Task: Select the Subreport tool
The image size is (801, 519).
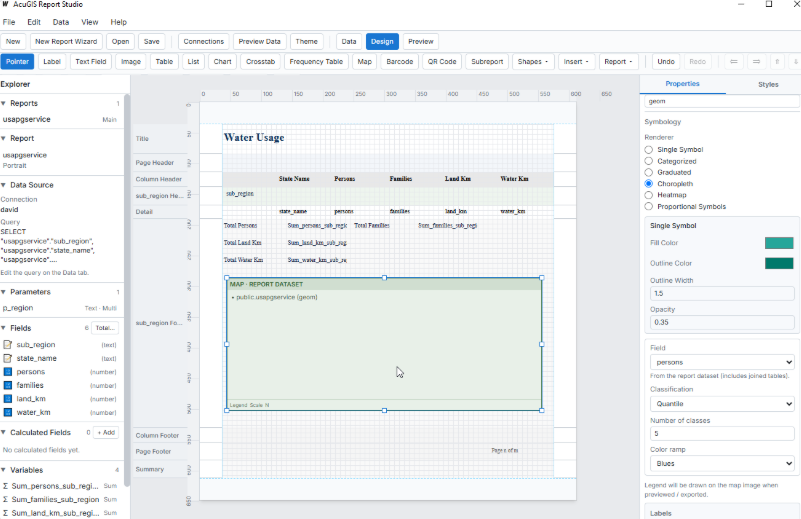Action: 487,61
